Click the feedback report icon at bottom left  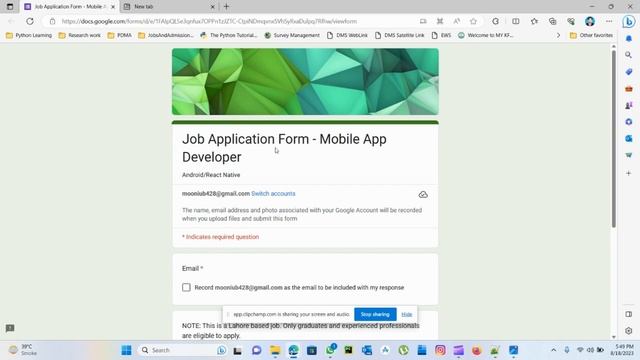tap(10, 328)
